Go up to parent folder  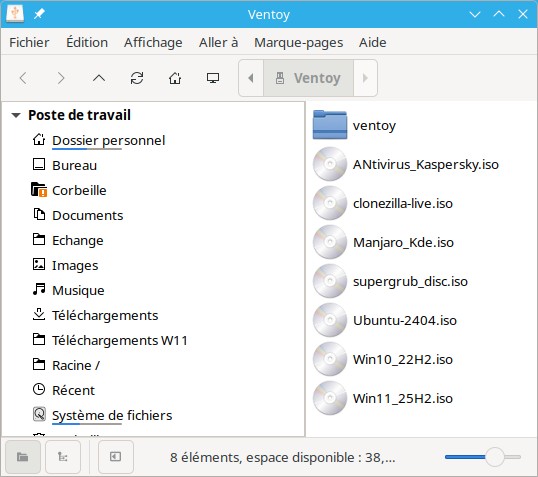[99, 78]
